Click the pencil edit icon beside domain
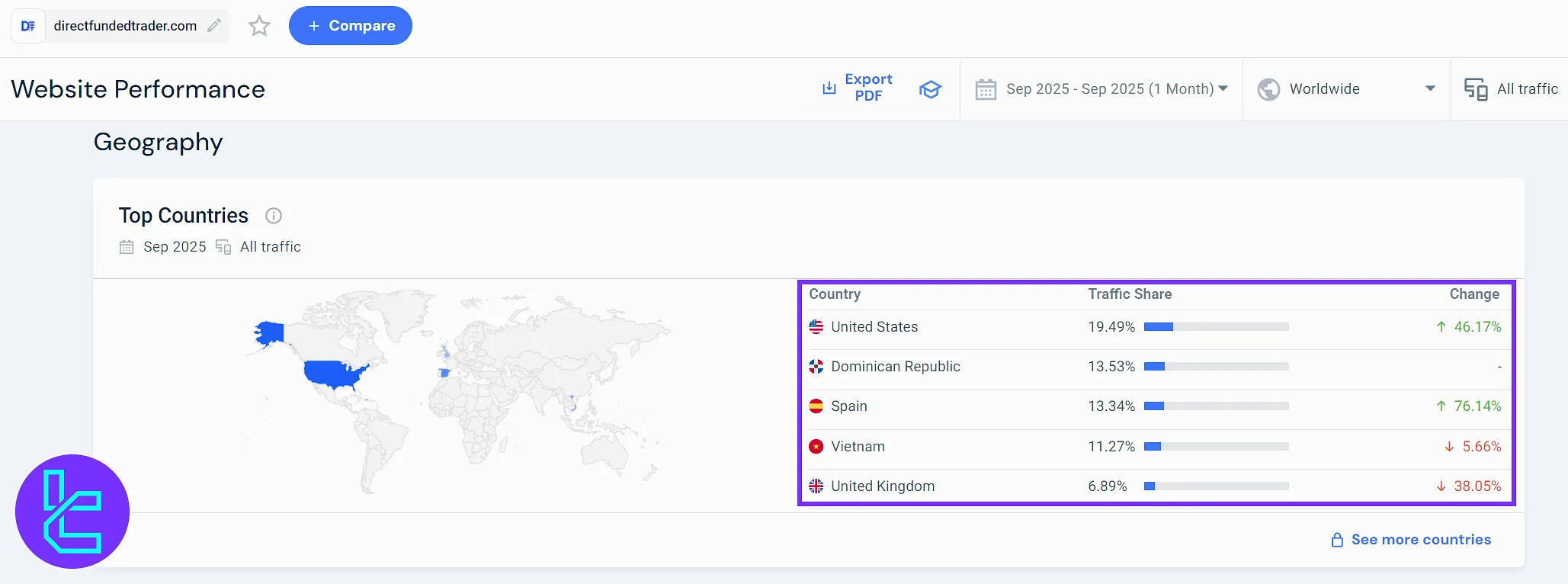 (x=215, y=26)
